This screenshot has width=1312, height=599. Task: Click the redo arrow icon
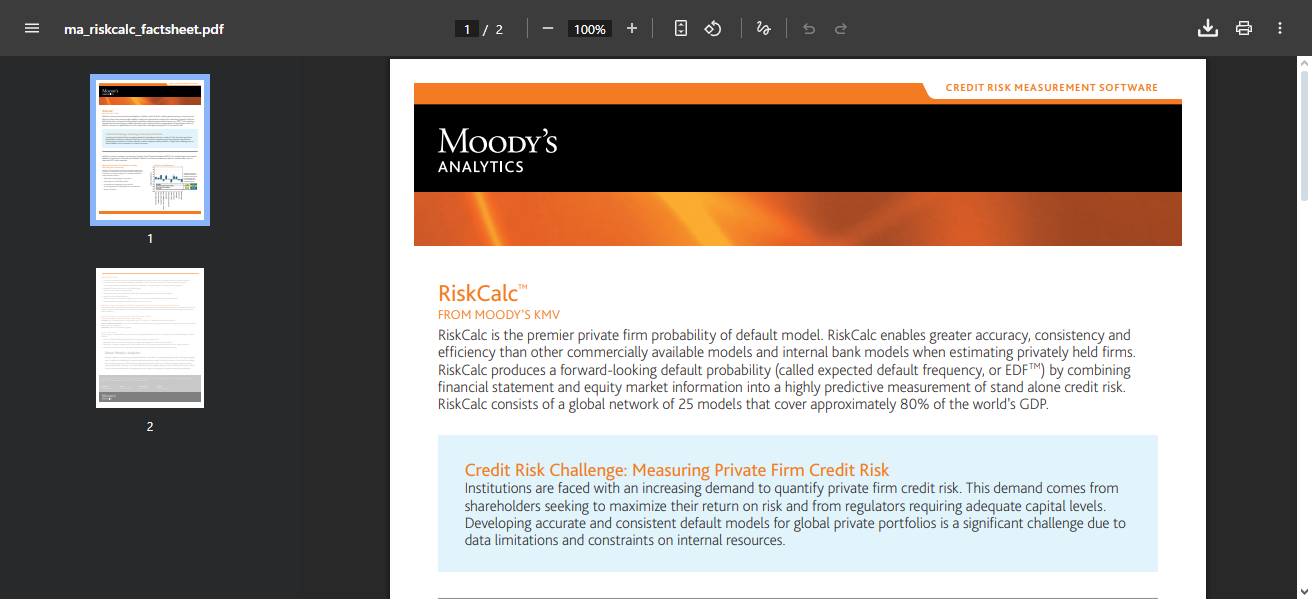click(x=840, y=28)
